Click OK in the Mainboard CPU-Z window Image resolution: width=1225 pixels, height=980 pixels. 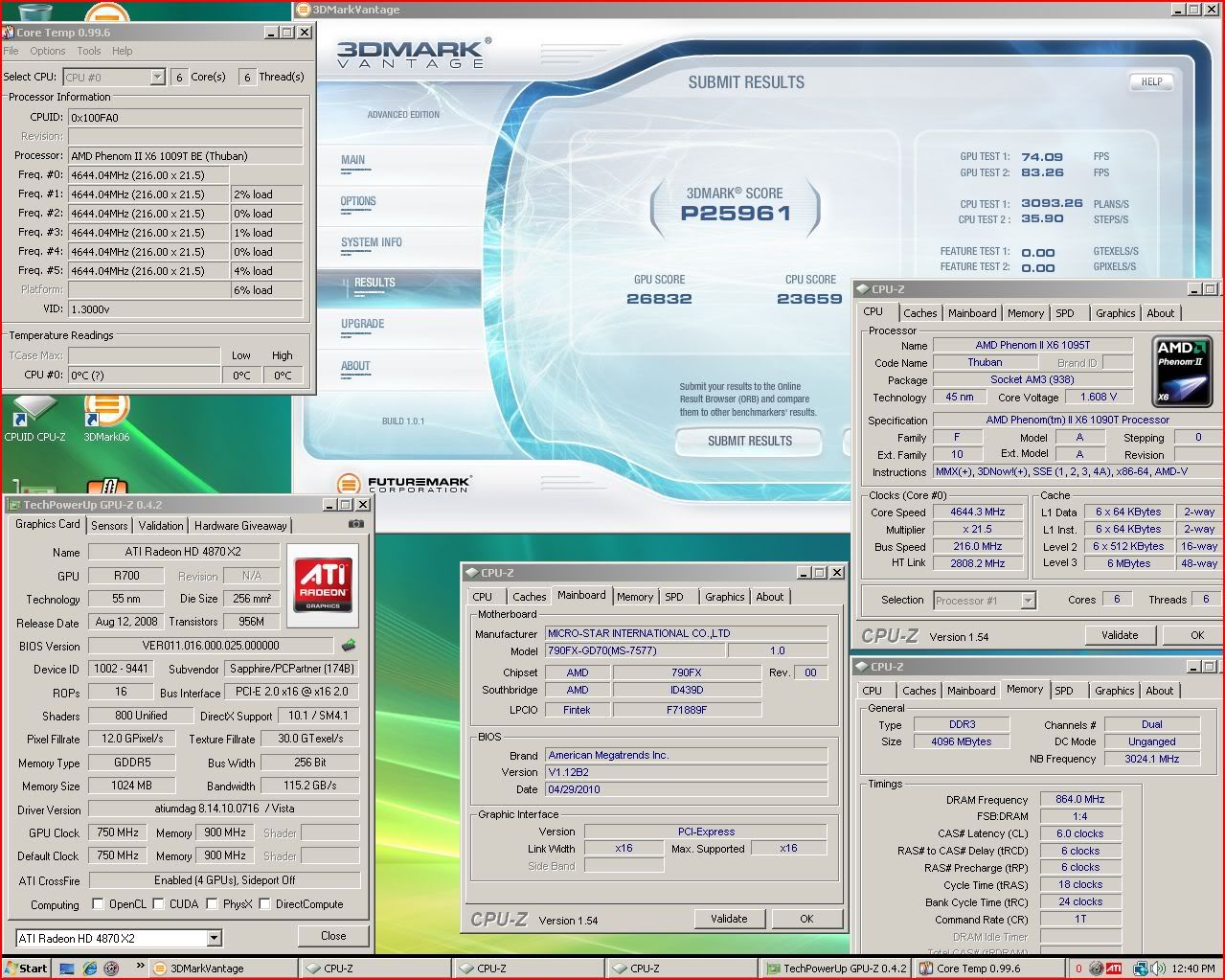(x=806, y=919)
